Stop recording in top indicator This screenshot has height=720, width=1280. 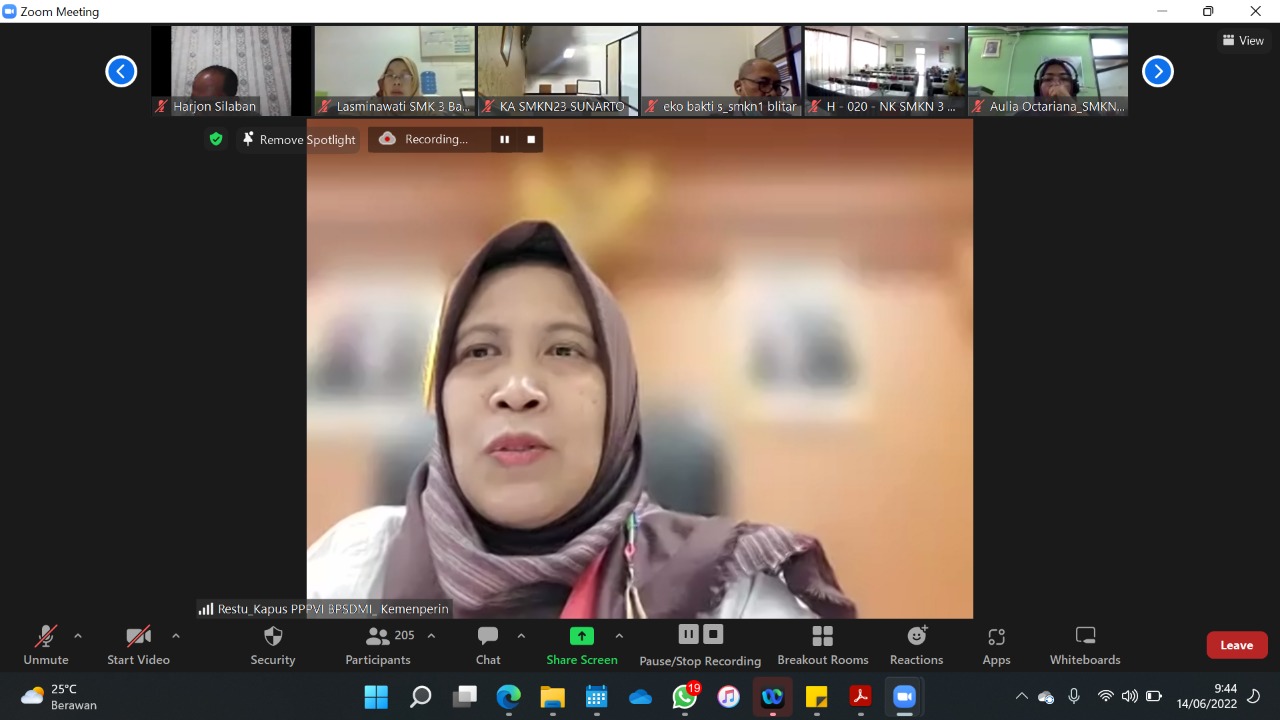[x=531, y=139]
